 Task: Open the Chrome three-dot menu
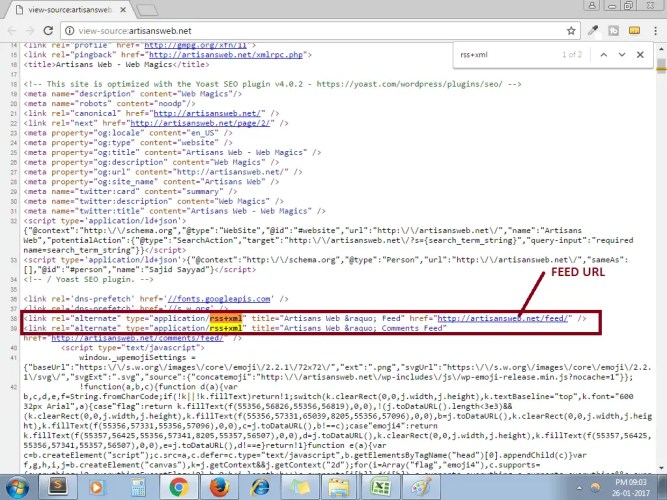pyautogui.click(x=656, y=31)
